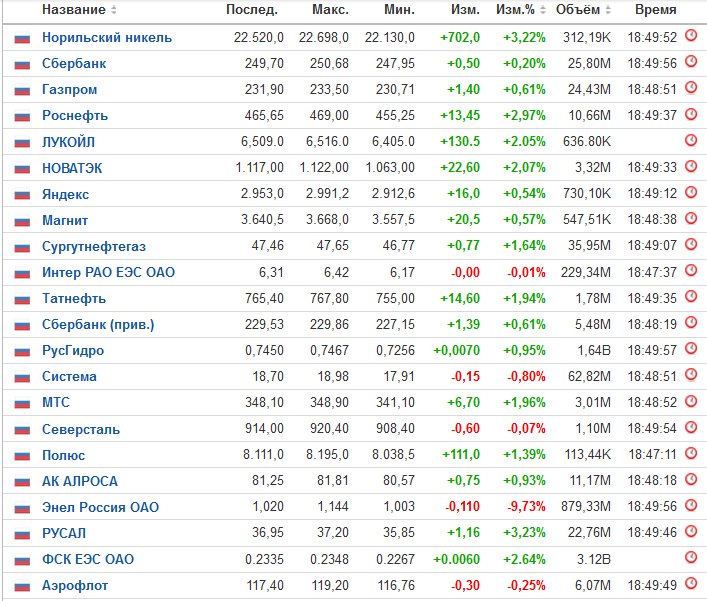
Task: Open the Интер РАО ЕЭС ОАО link
Action: coord(108,272)
